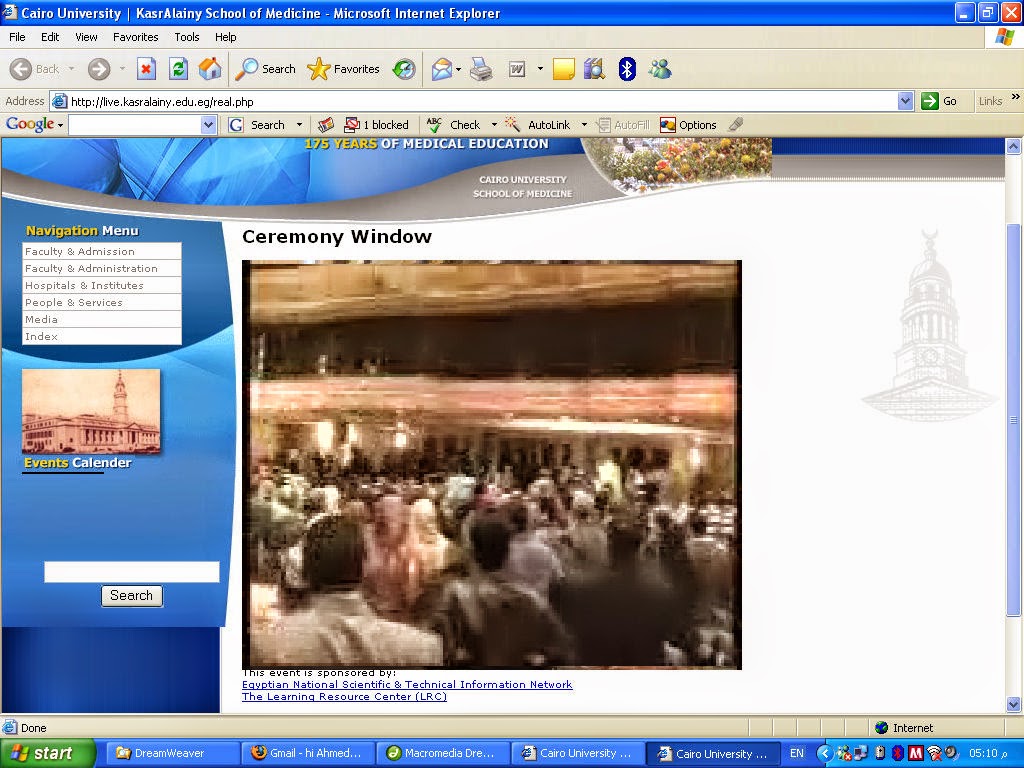Expand the Google toolbar search box dropdown
The width and height of the screenshot is (1024, 768).
(208, 125)
